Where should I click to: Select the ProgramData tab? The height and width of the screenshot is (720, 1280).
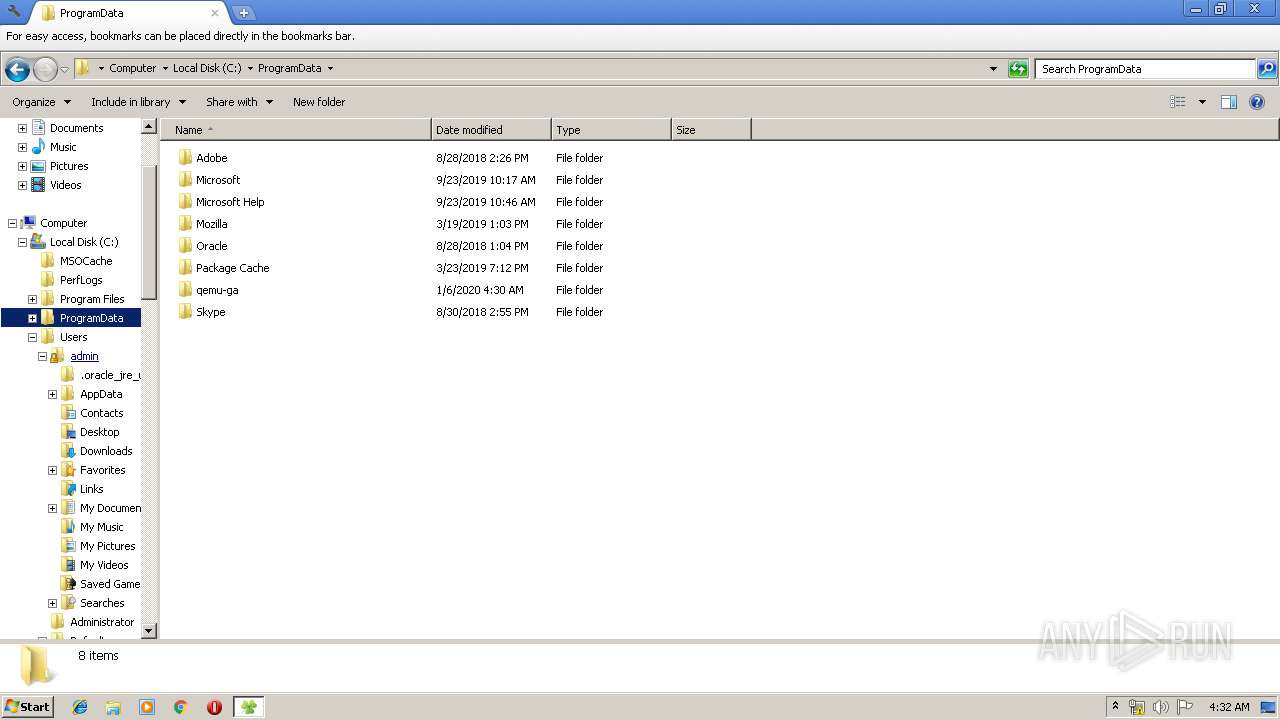coord(128,13)
